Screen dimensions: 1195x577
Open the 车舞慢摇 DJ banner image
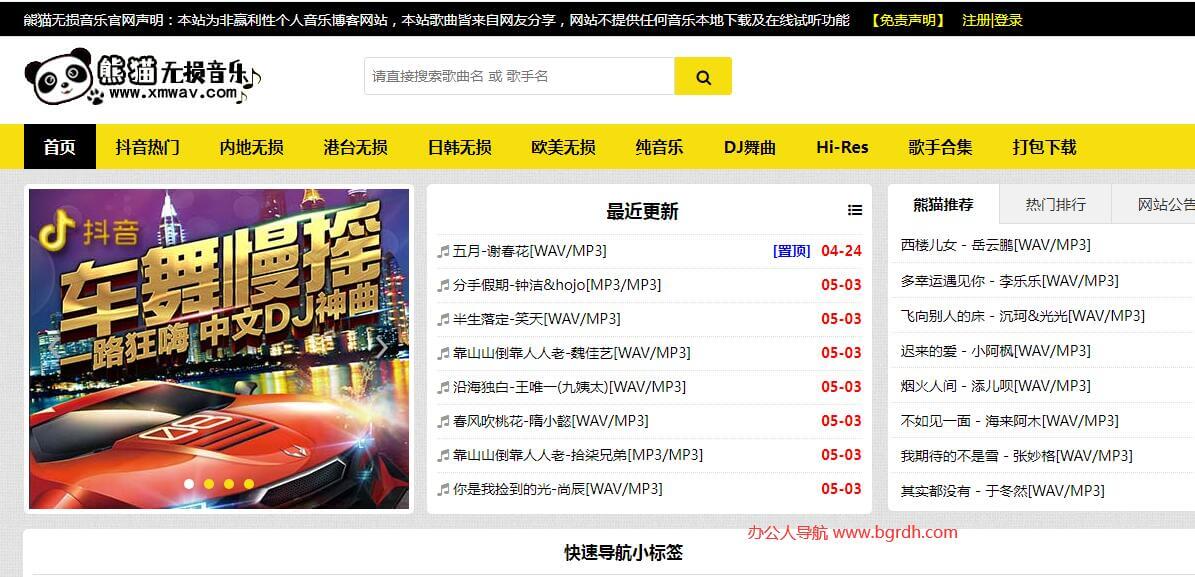tap(218, 330)
